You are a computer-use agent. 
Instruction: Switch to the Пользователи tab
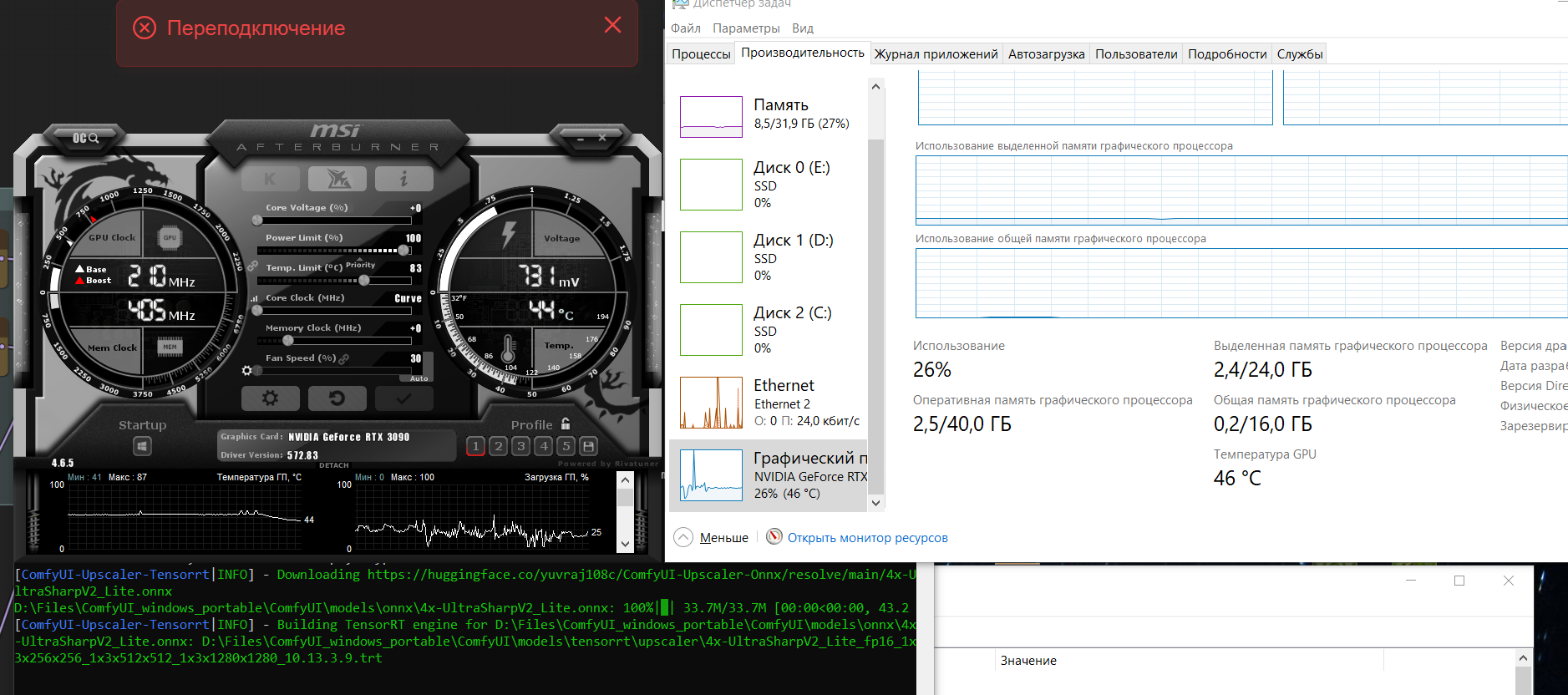[1137, 54]
